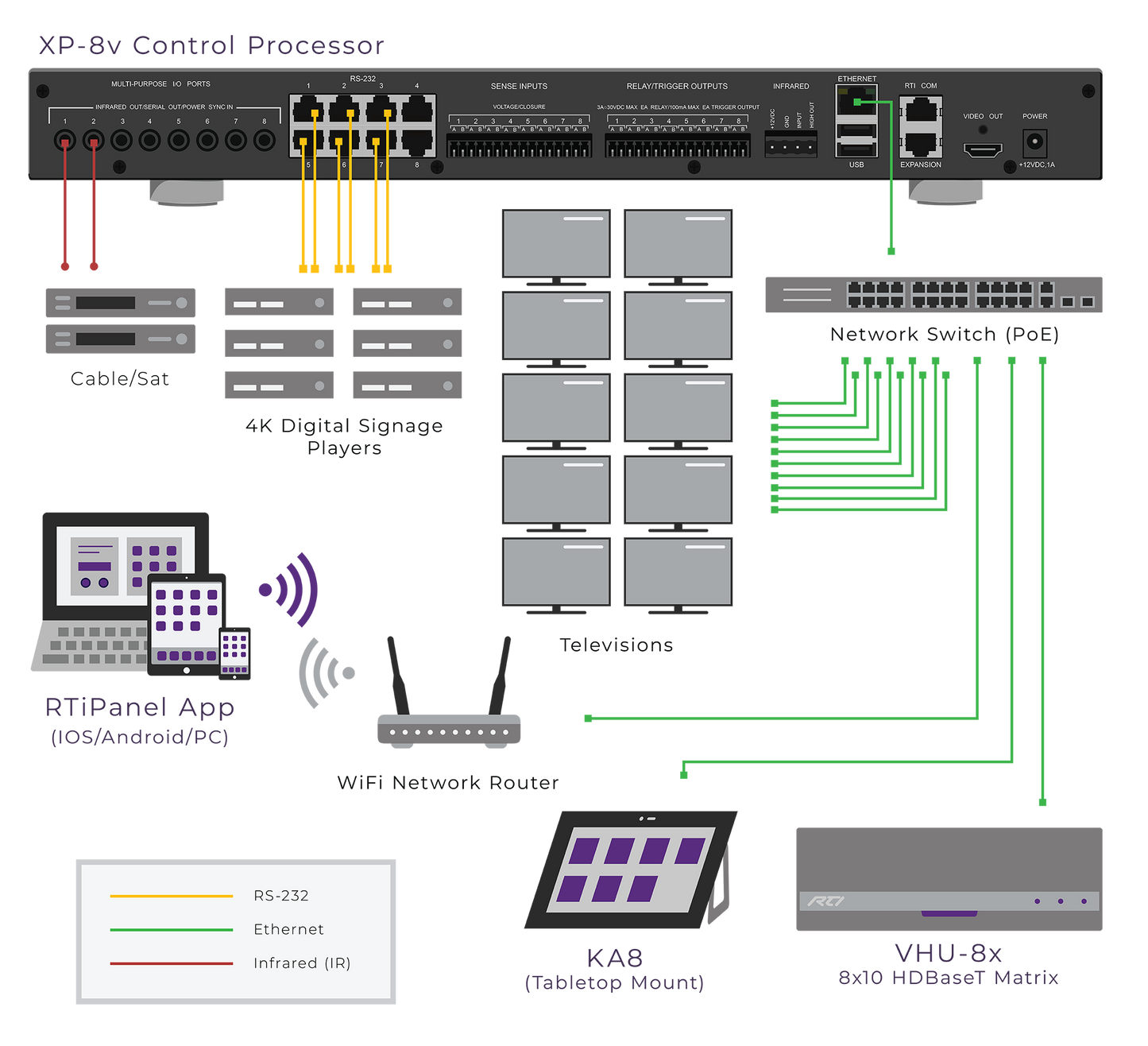
Task: Click the USB ports on the processor
Action: click(856, 139)
